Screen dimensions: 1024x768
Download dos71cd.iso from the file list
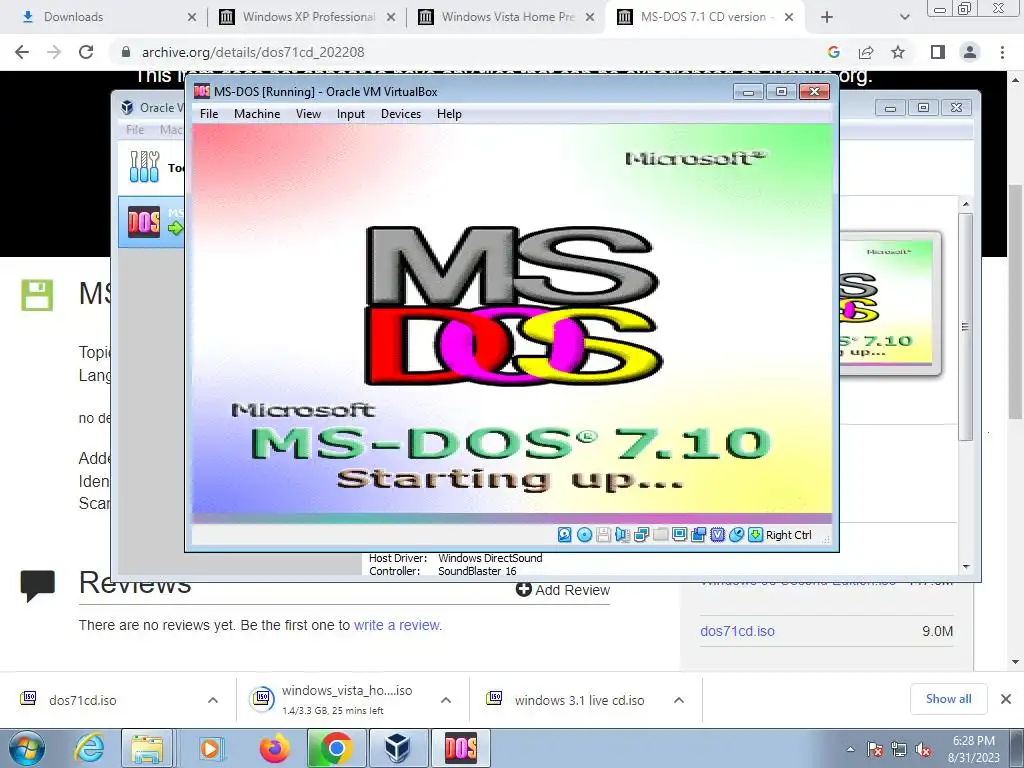click(x=737, y=631)
